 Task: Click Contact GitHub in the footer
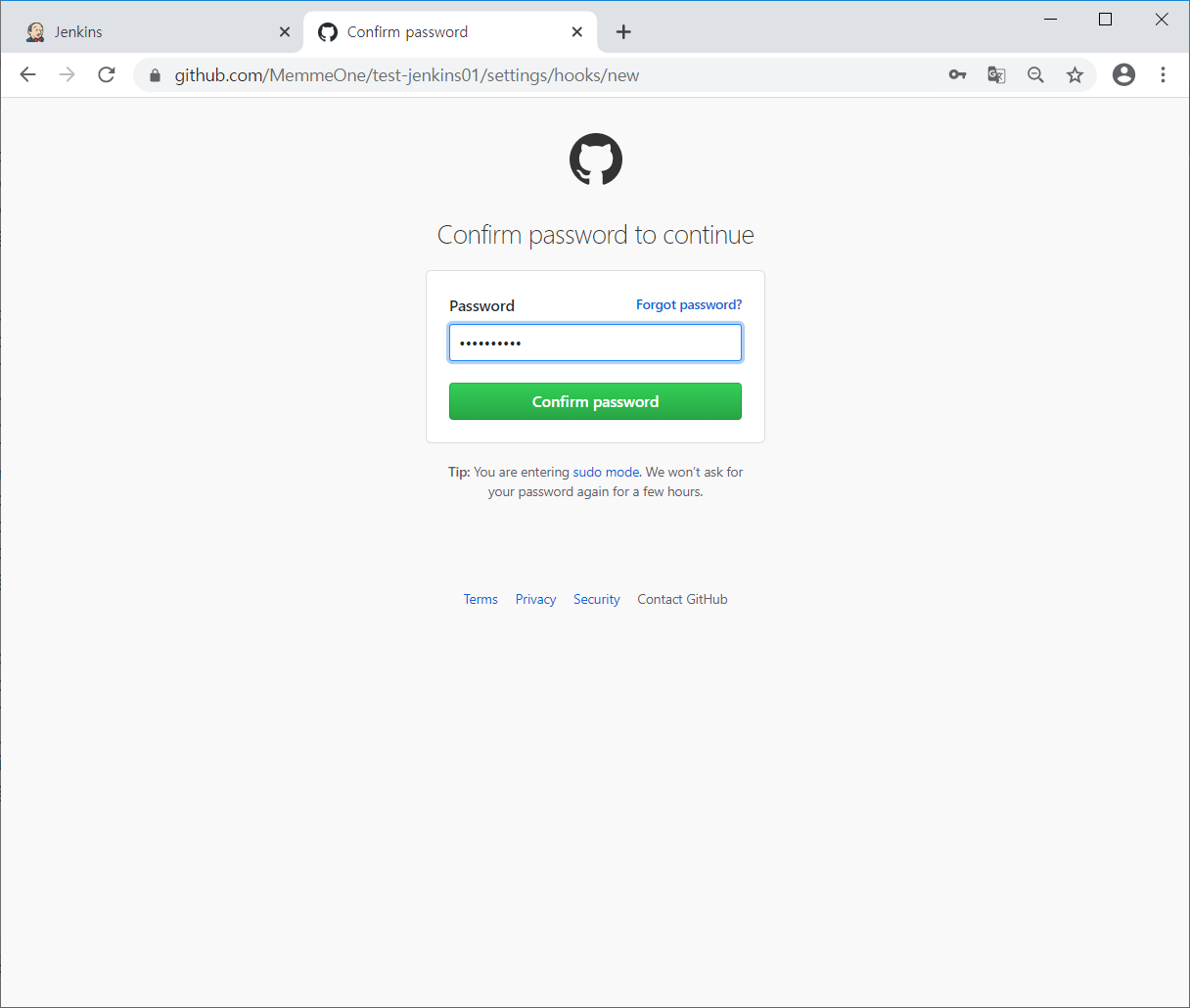point(682,600)
